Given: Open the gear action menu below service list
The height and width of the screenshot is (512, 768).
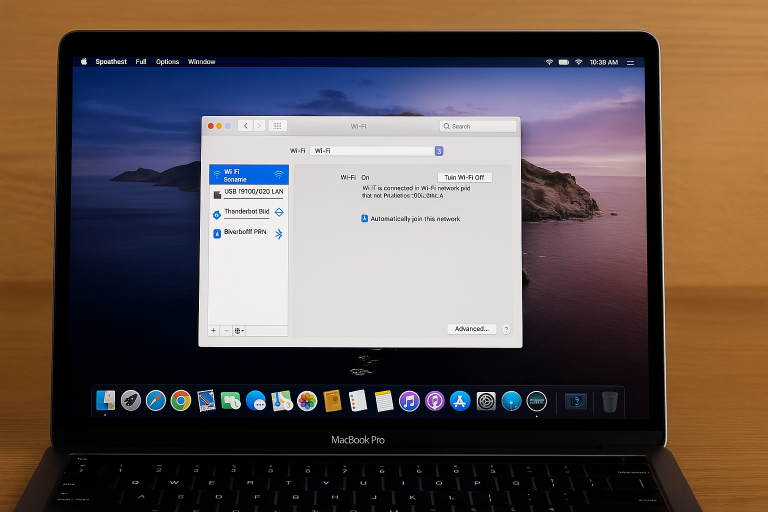Looking at the screenshot, I should coord(239,331).
